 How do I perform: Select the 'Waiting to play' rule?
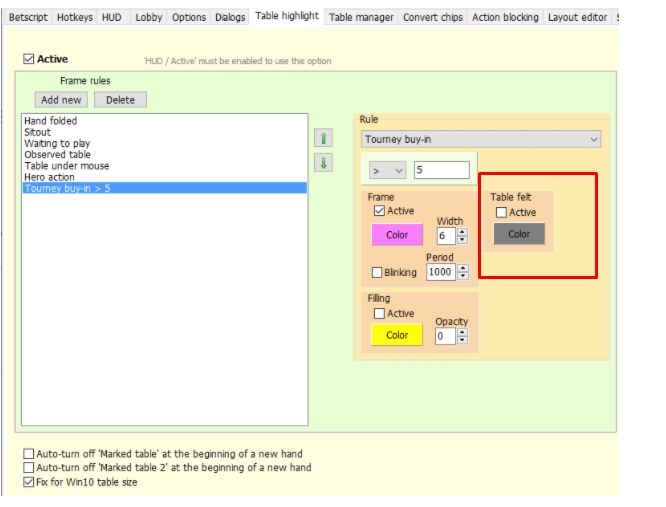click(165, 144)
